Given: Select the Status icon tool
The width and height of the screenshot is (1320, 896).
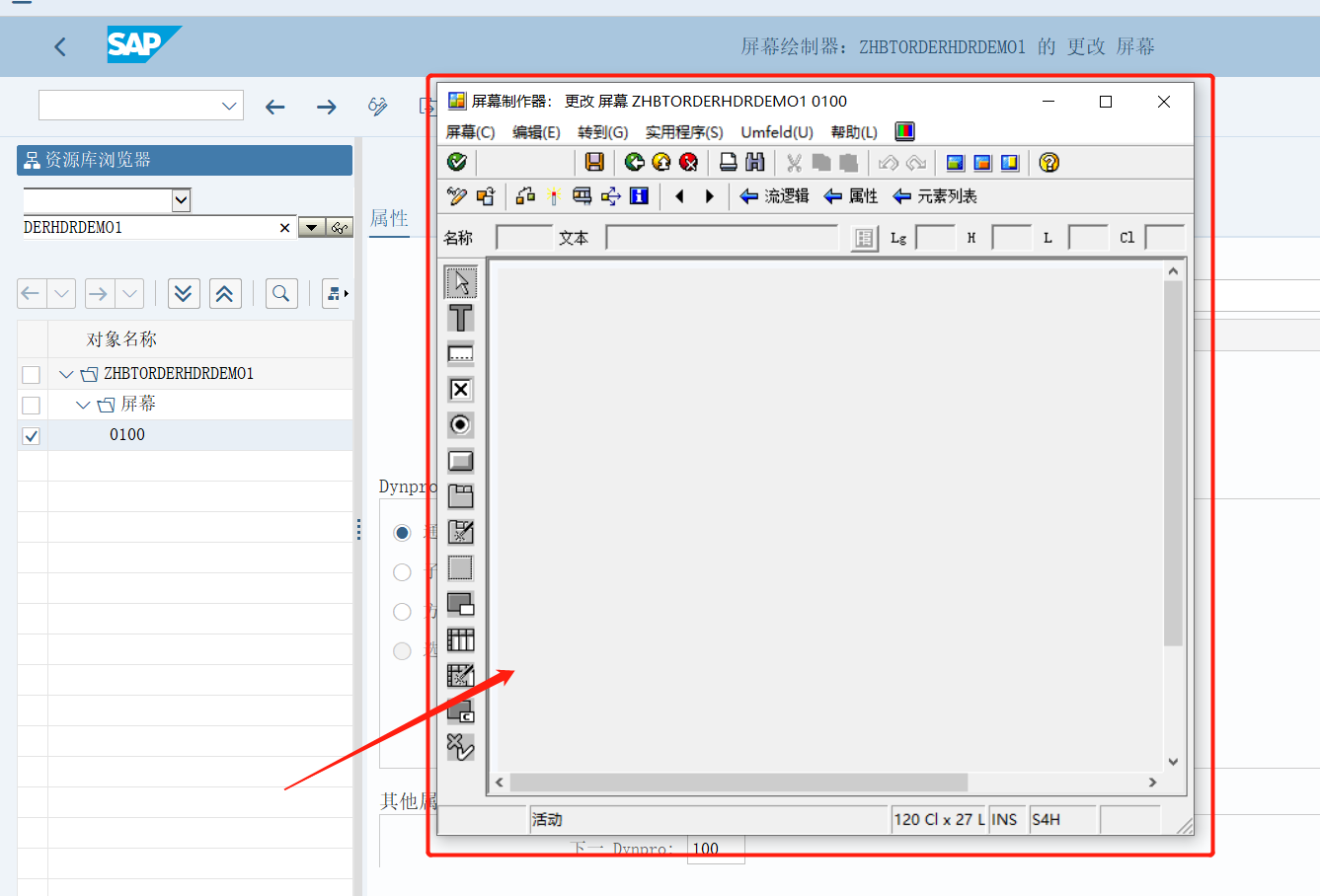Looking at the screenshot, I should (460, 746).
